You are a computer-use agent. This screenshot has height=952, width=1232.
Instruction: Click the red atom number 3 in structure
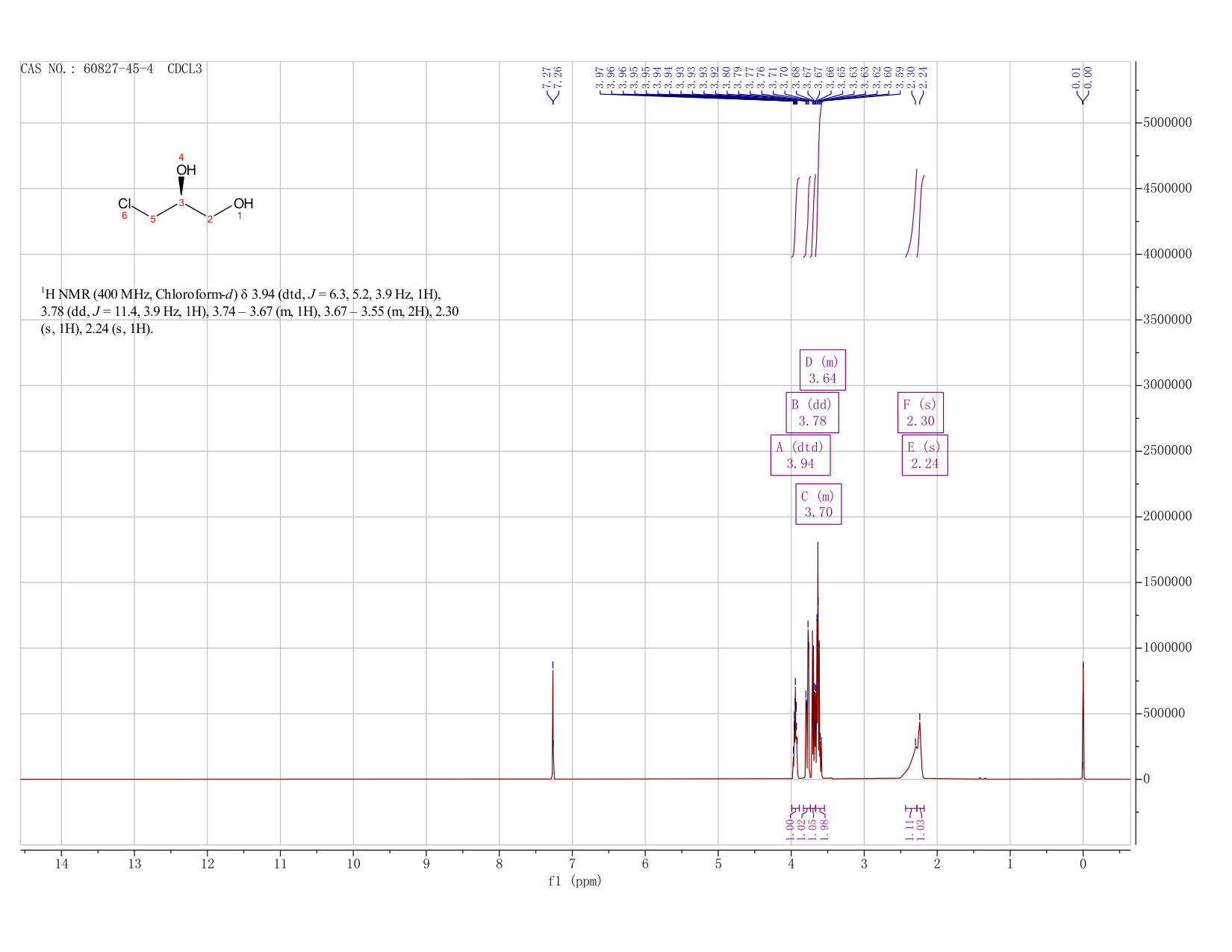tap(181, 202)
